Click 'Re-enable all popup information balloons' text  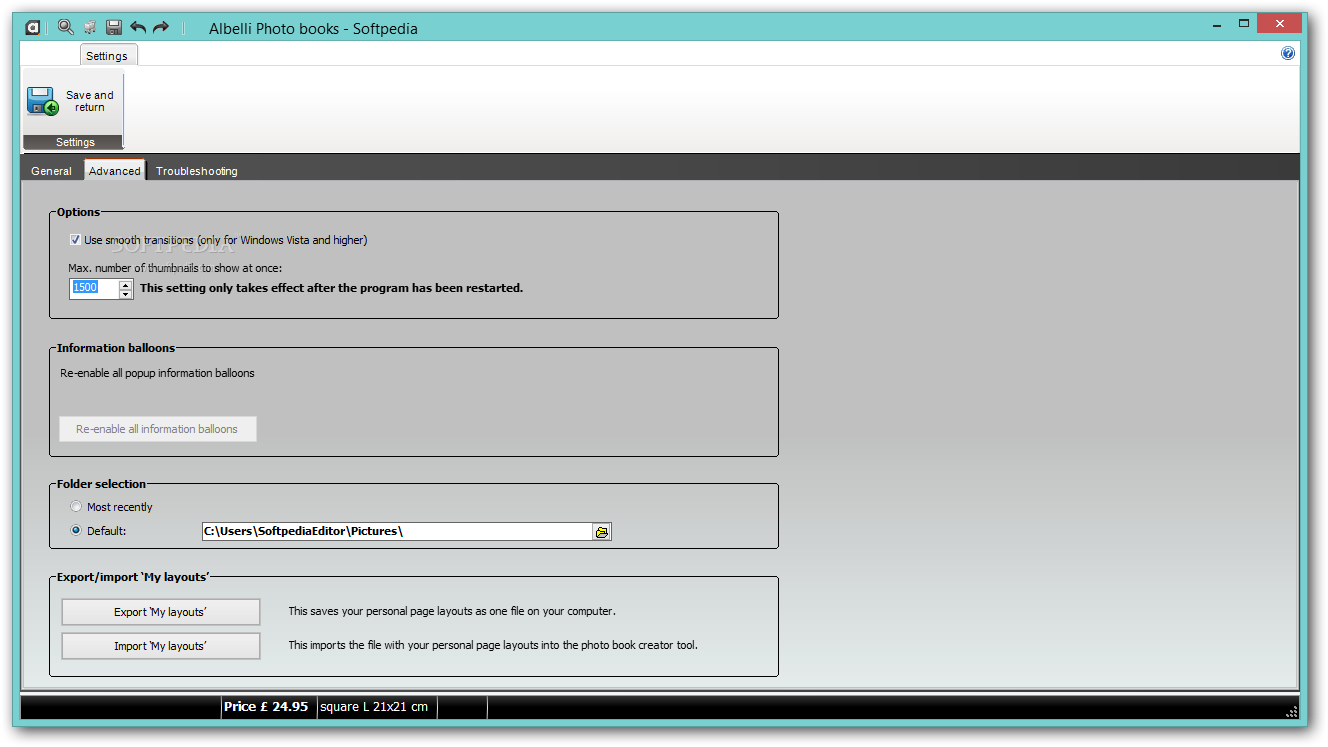(x=158, y=373)
